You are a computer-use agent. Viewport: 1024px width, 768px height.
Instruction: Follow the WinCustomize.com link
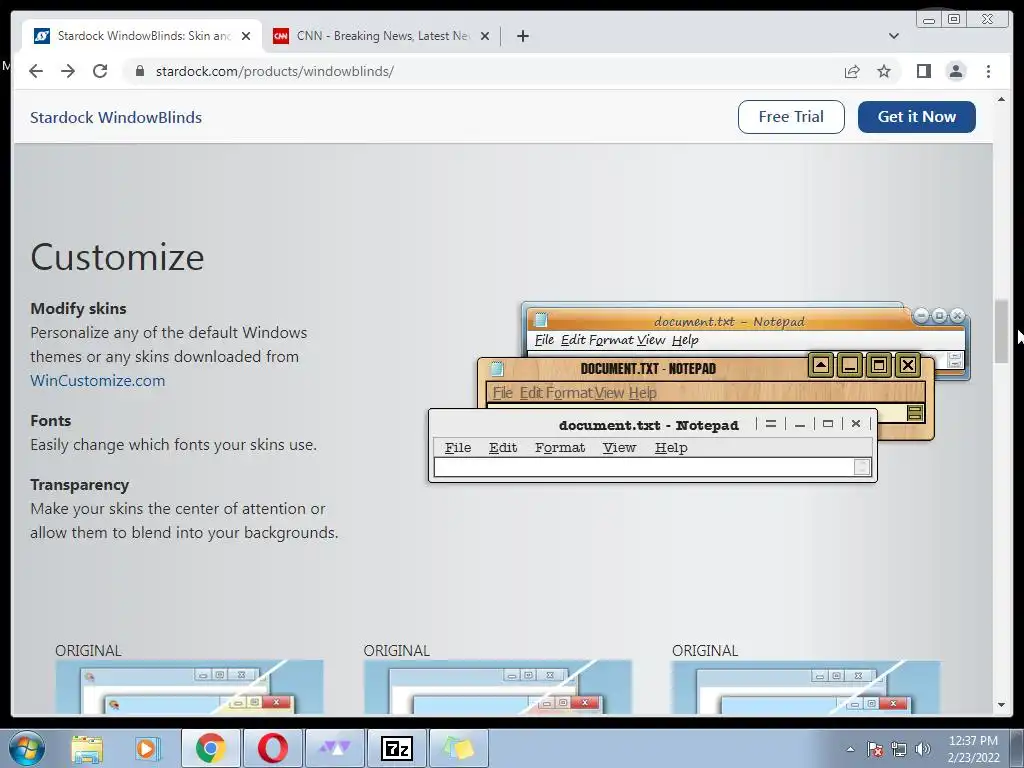(97, 381)
